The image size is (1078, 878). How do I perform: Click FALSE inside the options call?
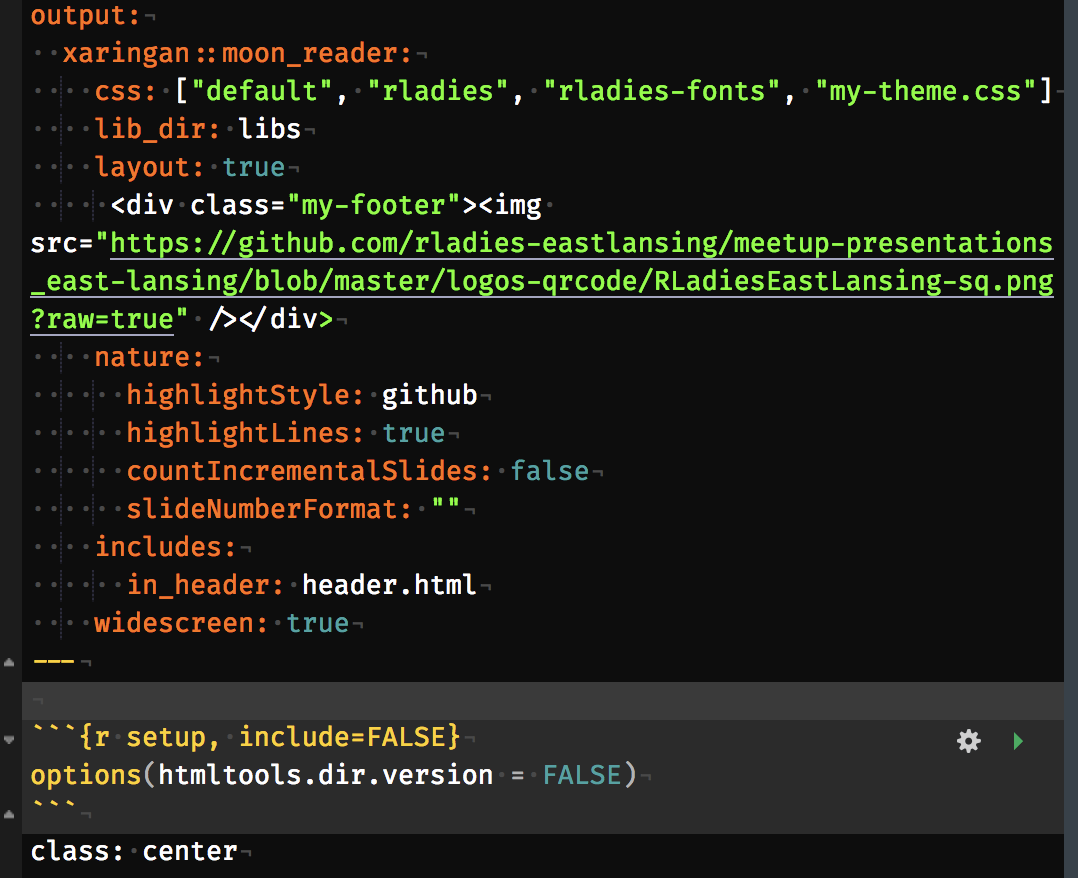pyautogui.click(x=582, y=775)
